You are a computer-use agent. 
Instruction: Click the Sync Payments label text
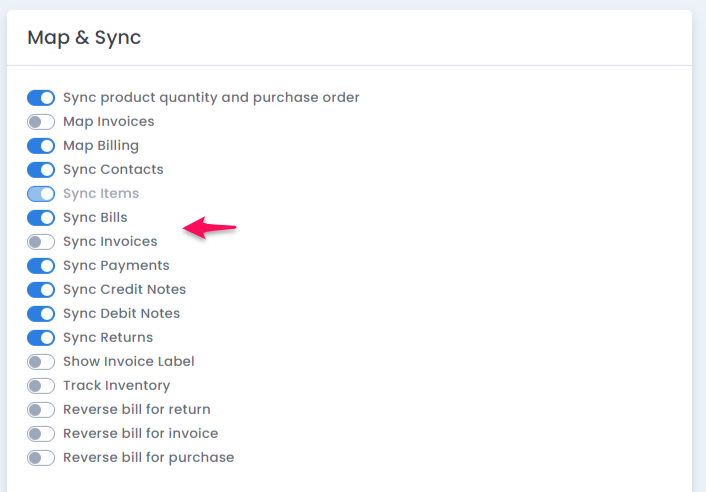[116, 266]
